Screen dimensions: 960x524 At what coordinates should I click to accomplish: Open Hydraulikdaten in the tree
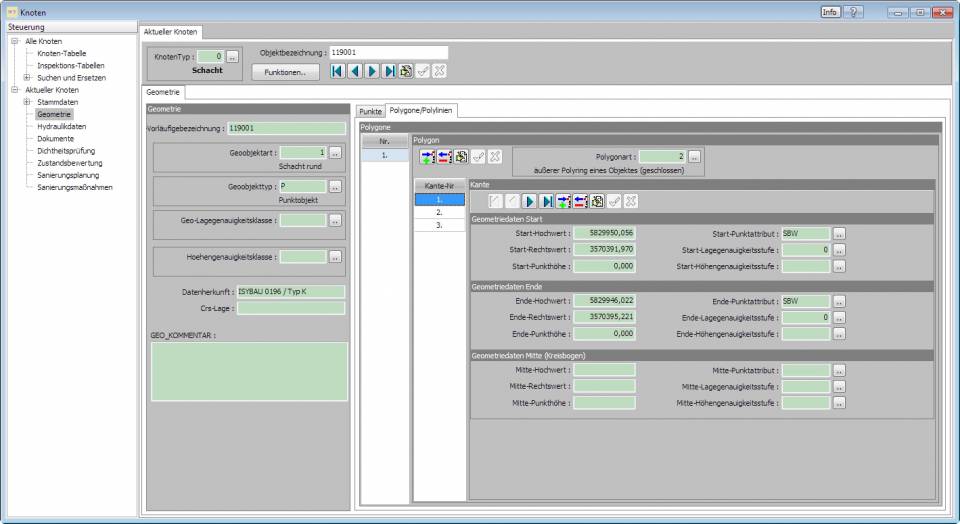(x=61, y=127)
